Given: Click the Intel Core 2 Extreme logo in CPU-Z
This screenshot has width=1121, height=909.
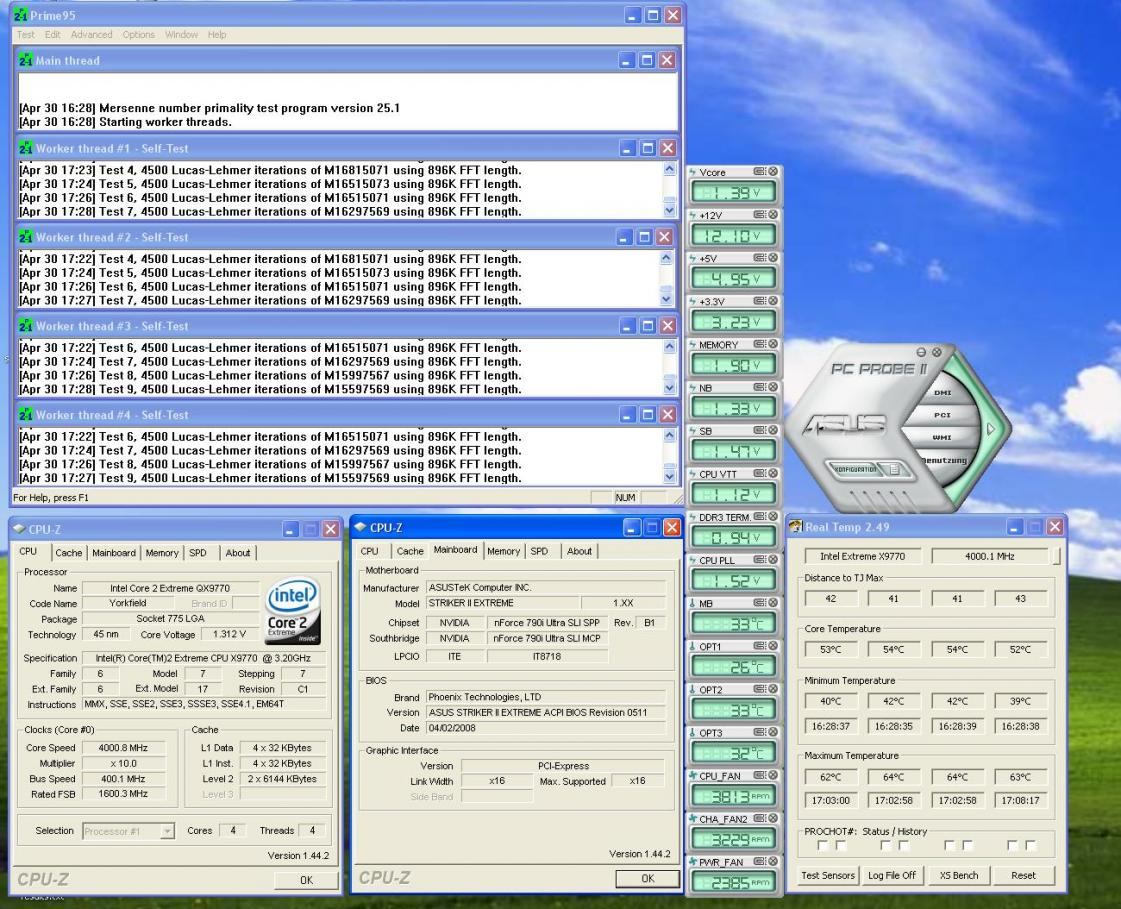Looking at the screenshot, I should click(293, 611).
